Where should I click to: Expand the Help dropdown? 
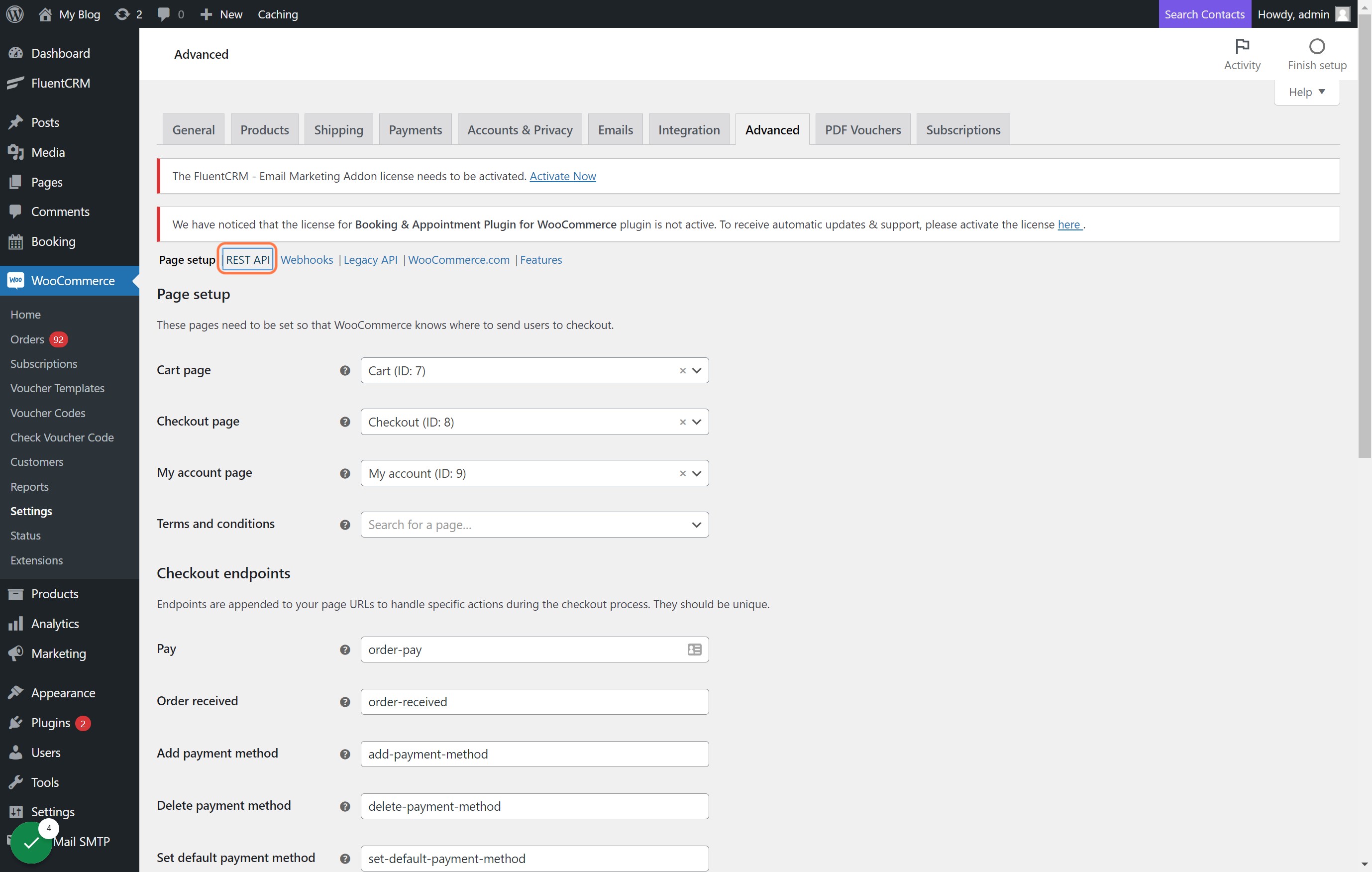pos(1306,92)
